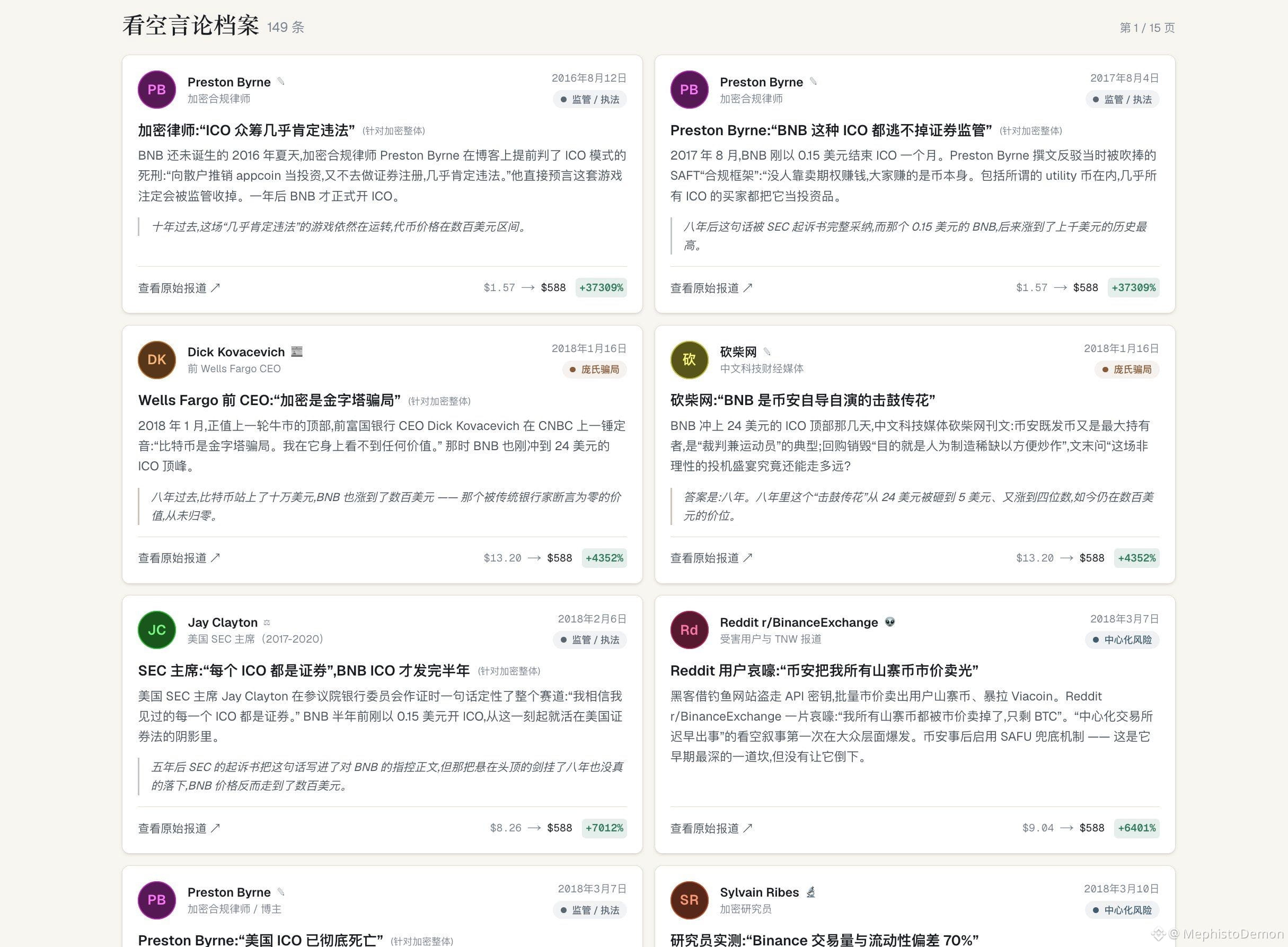This screenshot has height=947, width=1288.
Task: Click the name Dick Kovacevich
Action: pyautogui.click(x=236, y=352)
